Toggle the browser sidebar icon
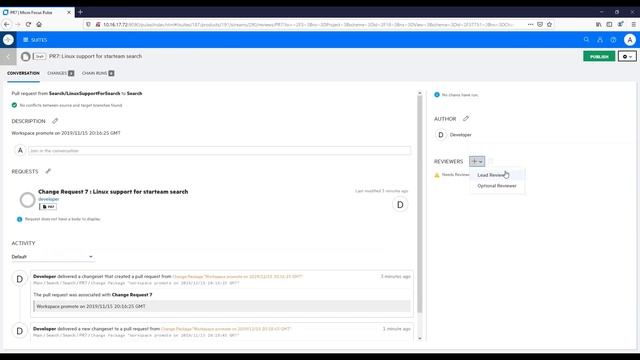The width and height of the screenshot is (640, 360). (x=609, y=24)
